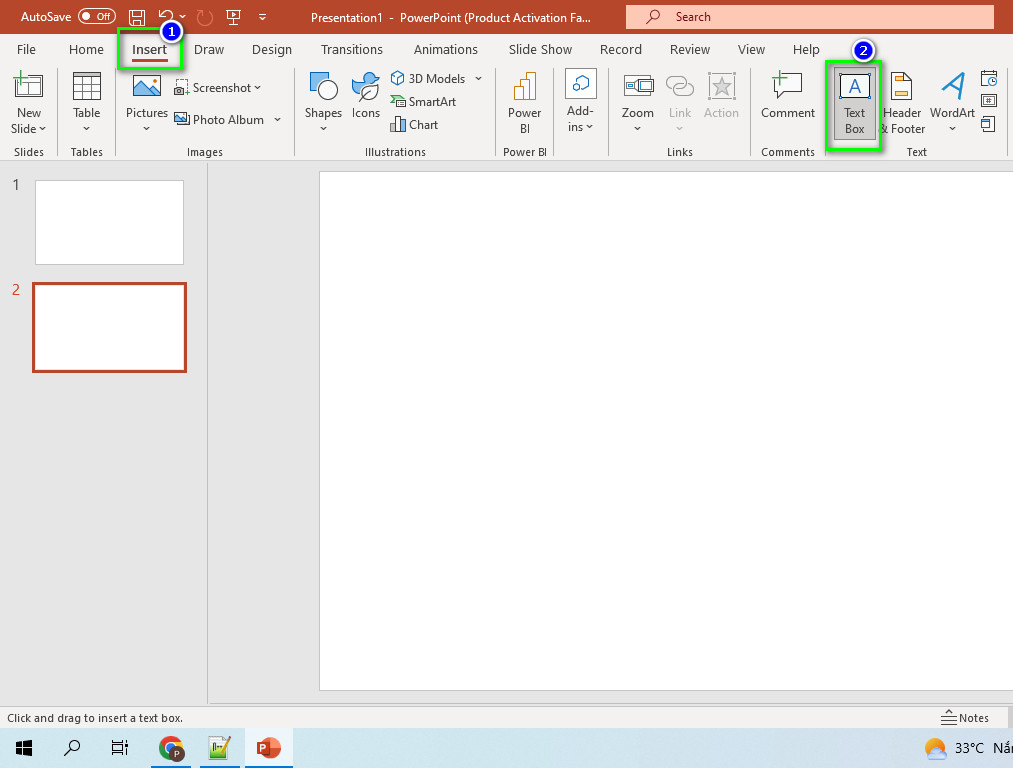Viewport: 1013px width, 768px height.
Task: Open the Windows Start menu
Action: pyautogui.click(x=24, y=748)
